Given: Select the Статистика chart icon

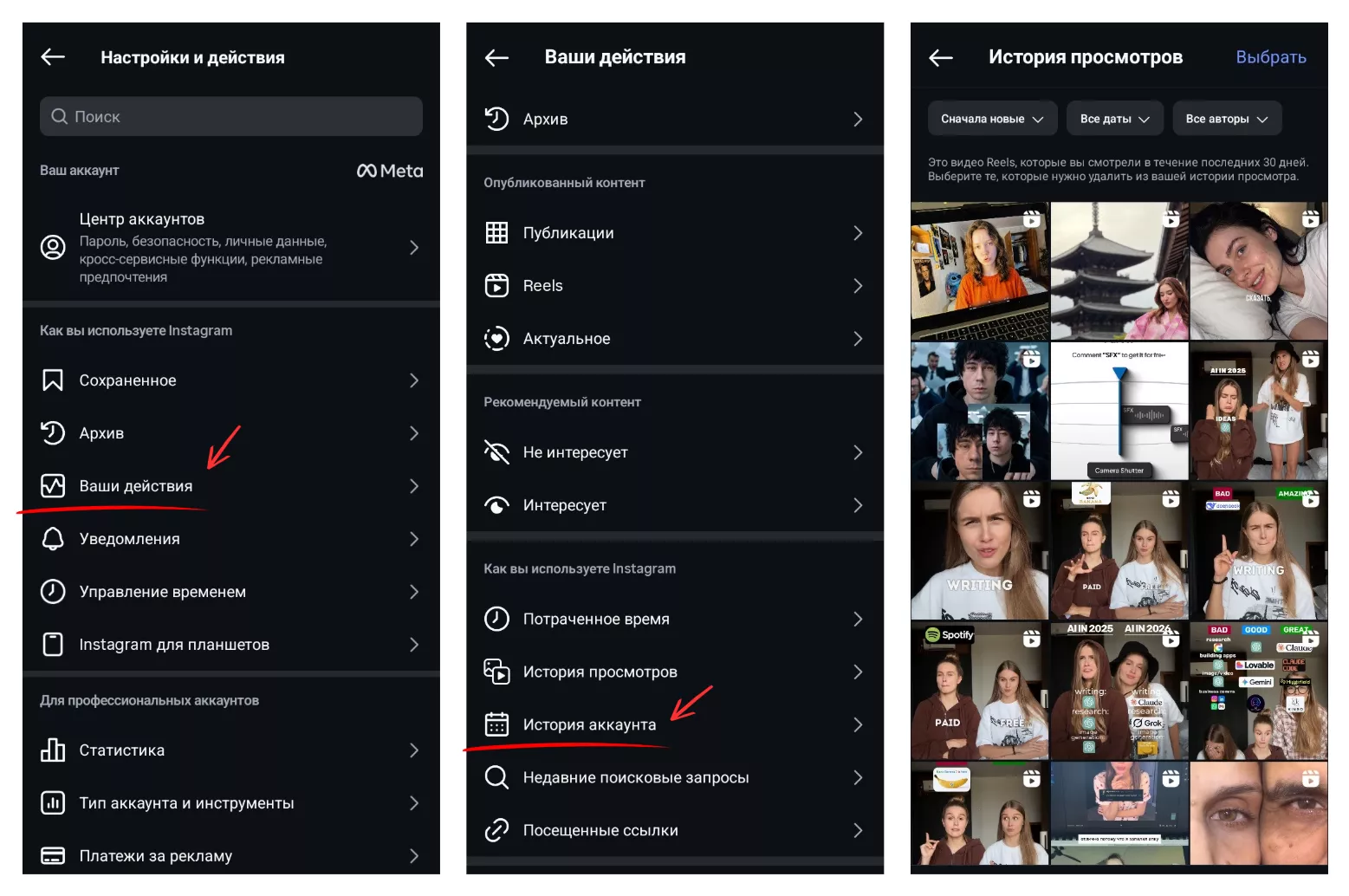Looking at the screenshot, I should 52,750.
